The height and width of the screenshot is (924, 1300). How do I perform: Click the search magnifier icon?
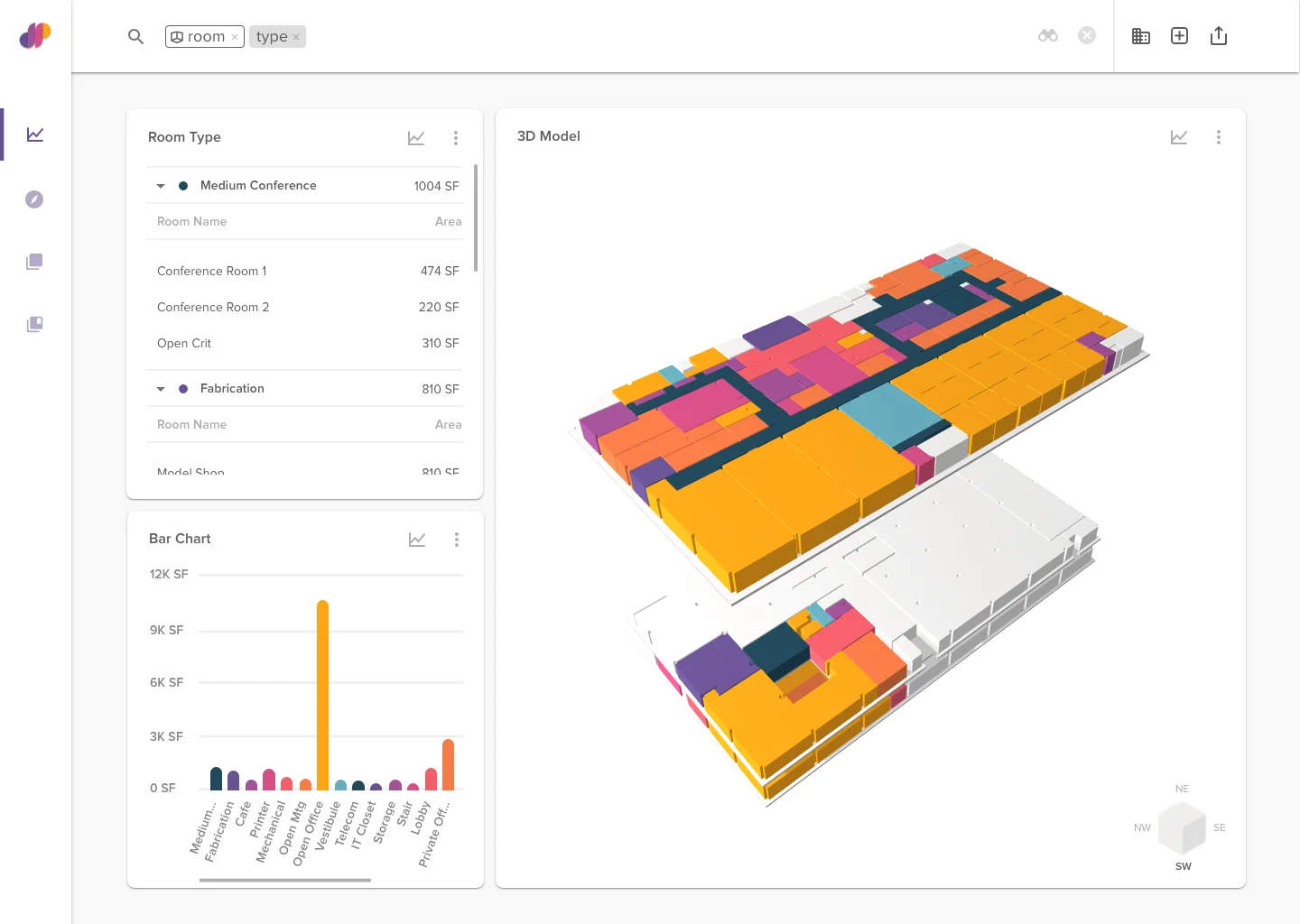(x=135, y=37)
